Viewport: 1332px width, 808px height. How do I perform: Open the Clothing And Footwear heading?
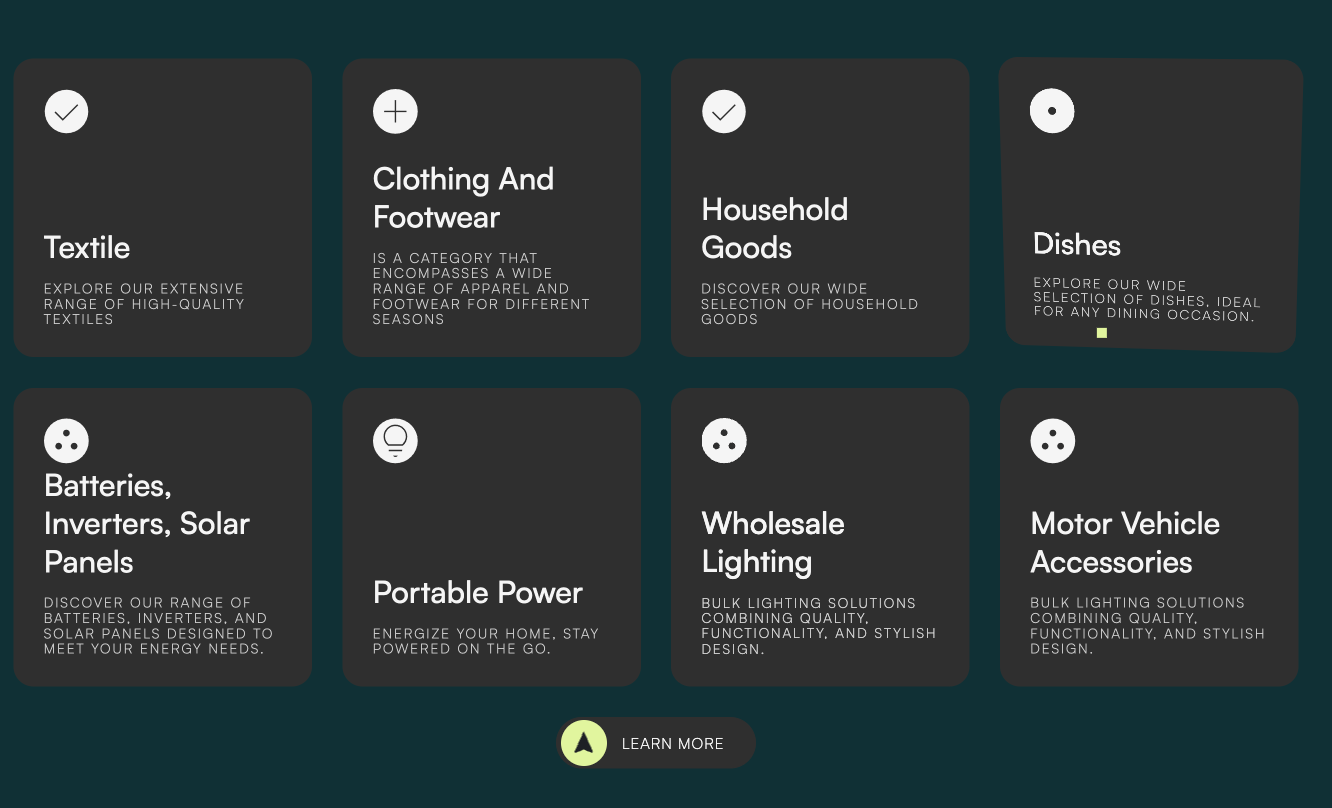[x=463, y=198]
